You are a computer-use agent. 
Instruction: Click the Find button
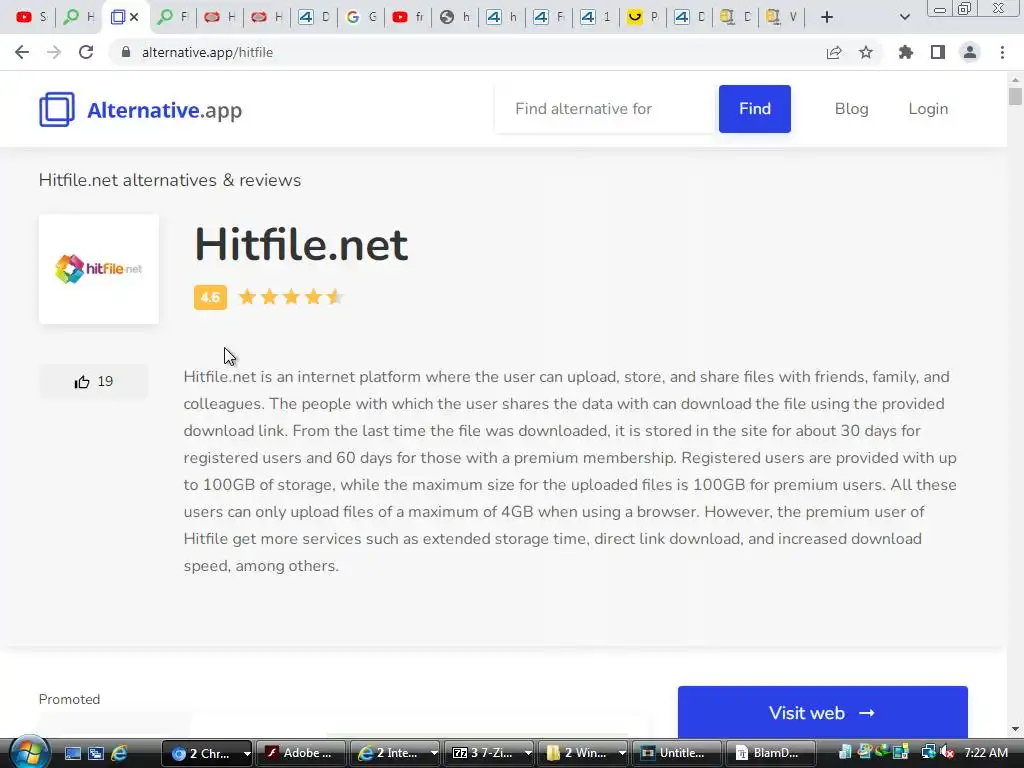[x=754, y=109]
